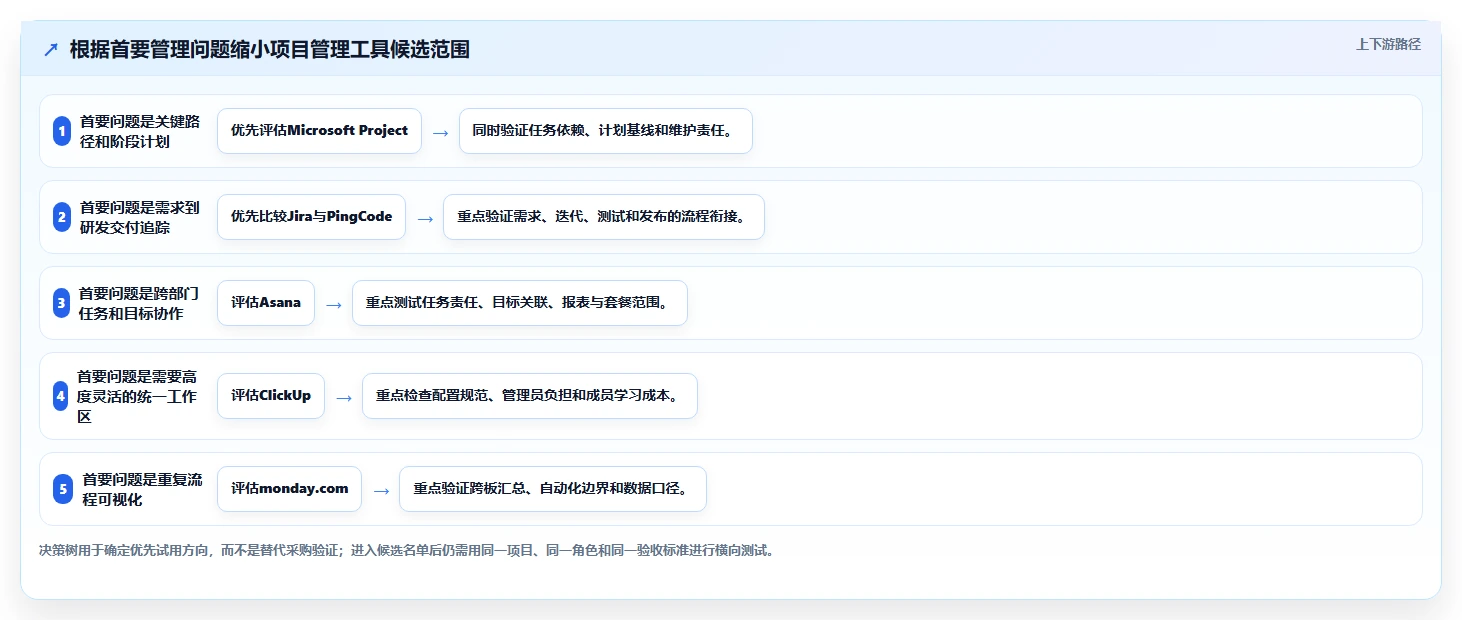Click the step number 1 badge
The image size is (1462, 620).
62,131
